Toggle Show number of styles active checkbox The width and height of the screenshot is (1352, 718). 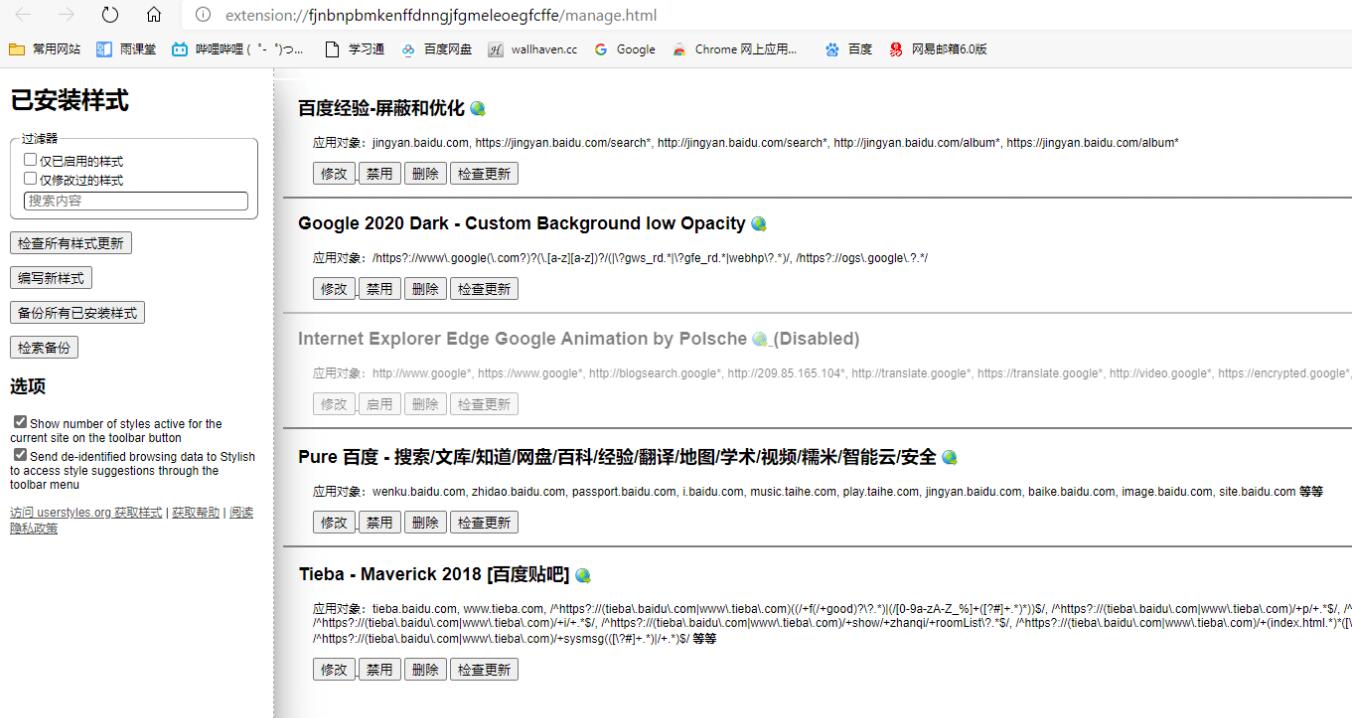(x=20, y=423)
